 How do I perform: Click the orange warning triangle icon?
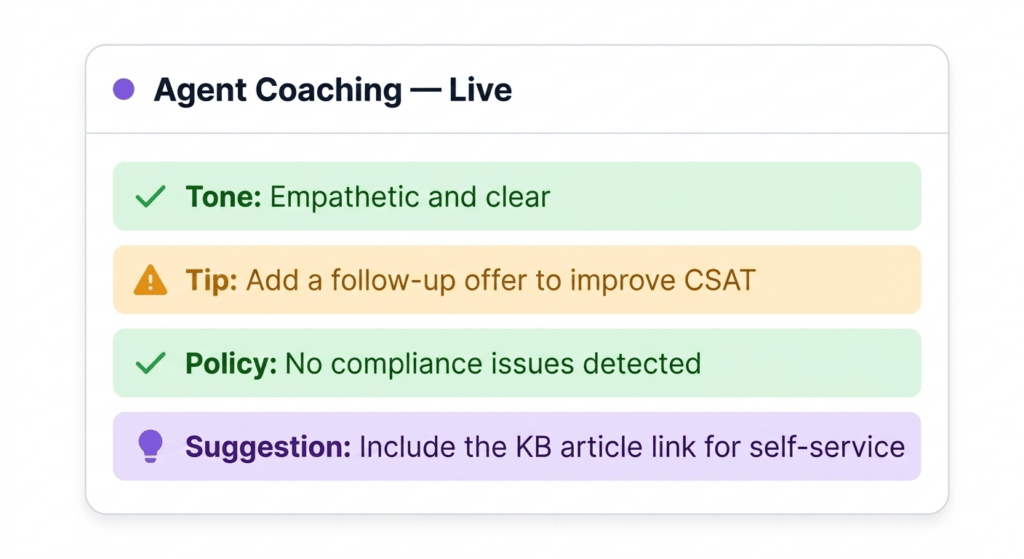tap(150, 280)
